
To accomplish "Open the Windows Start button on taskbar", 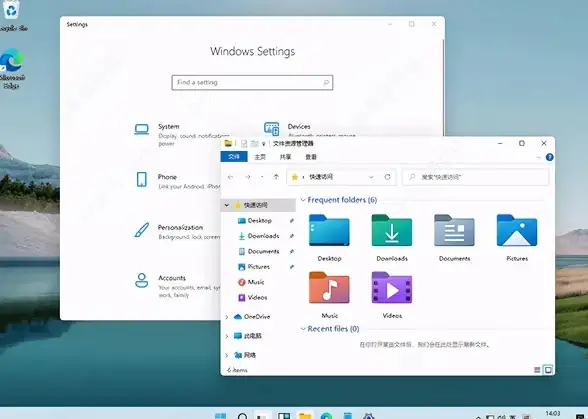I will pos(220,415).
